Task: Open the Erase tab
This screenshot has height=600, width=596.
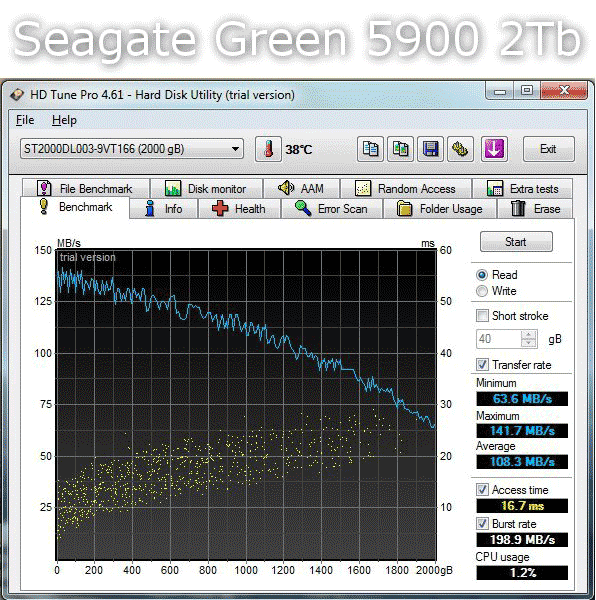Action: pyautogui.click(x=535, y=209)
